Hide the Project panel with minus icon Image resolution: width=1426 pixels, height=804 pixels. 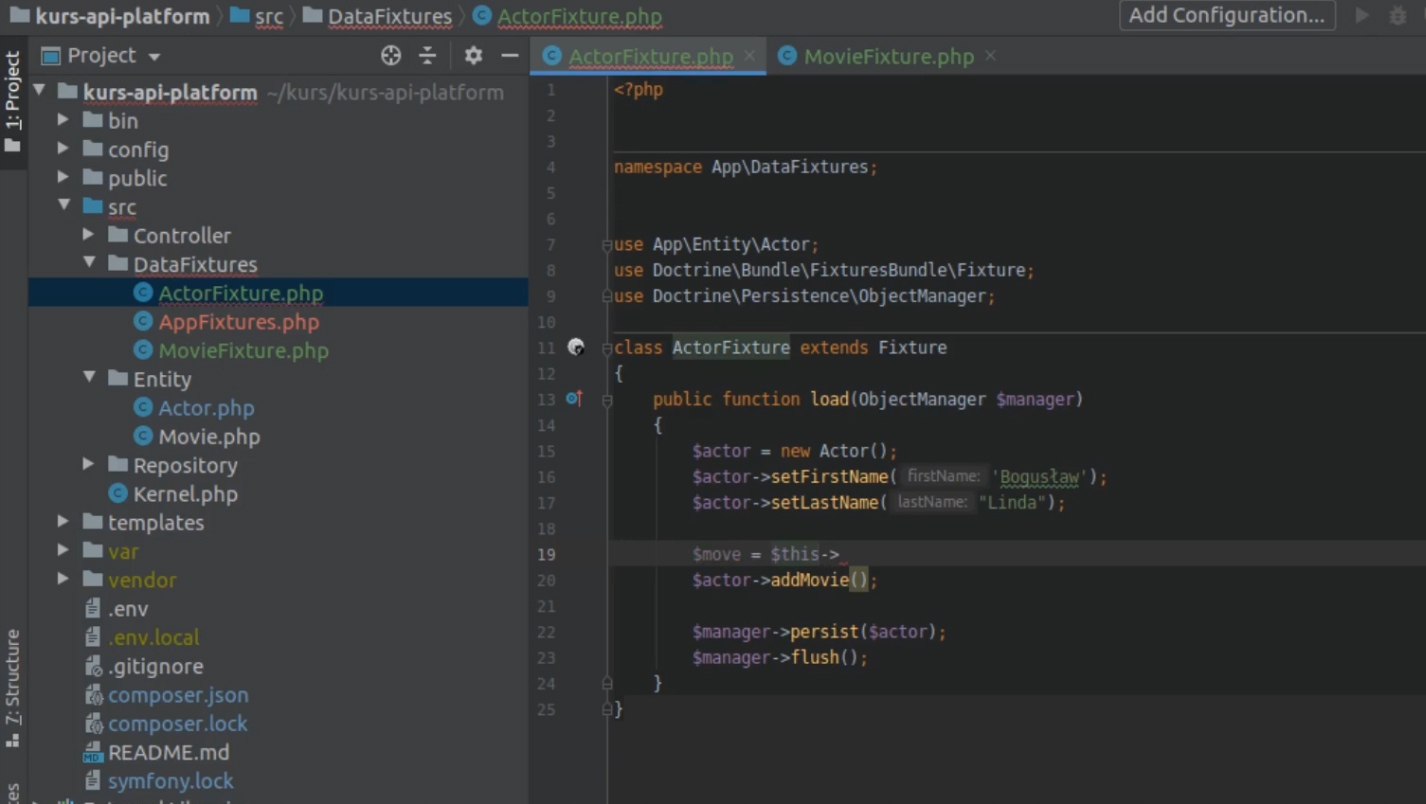pos(509,56)
